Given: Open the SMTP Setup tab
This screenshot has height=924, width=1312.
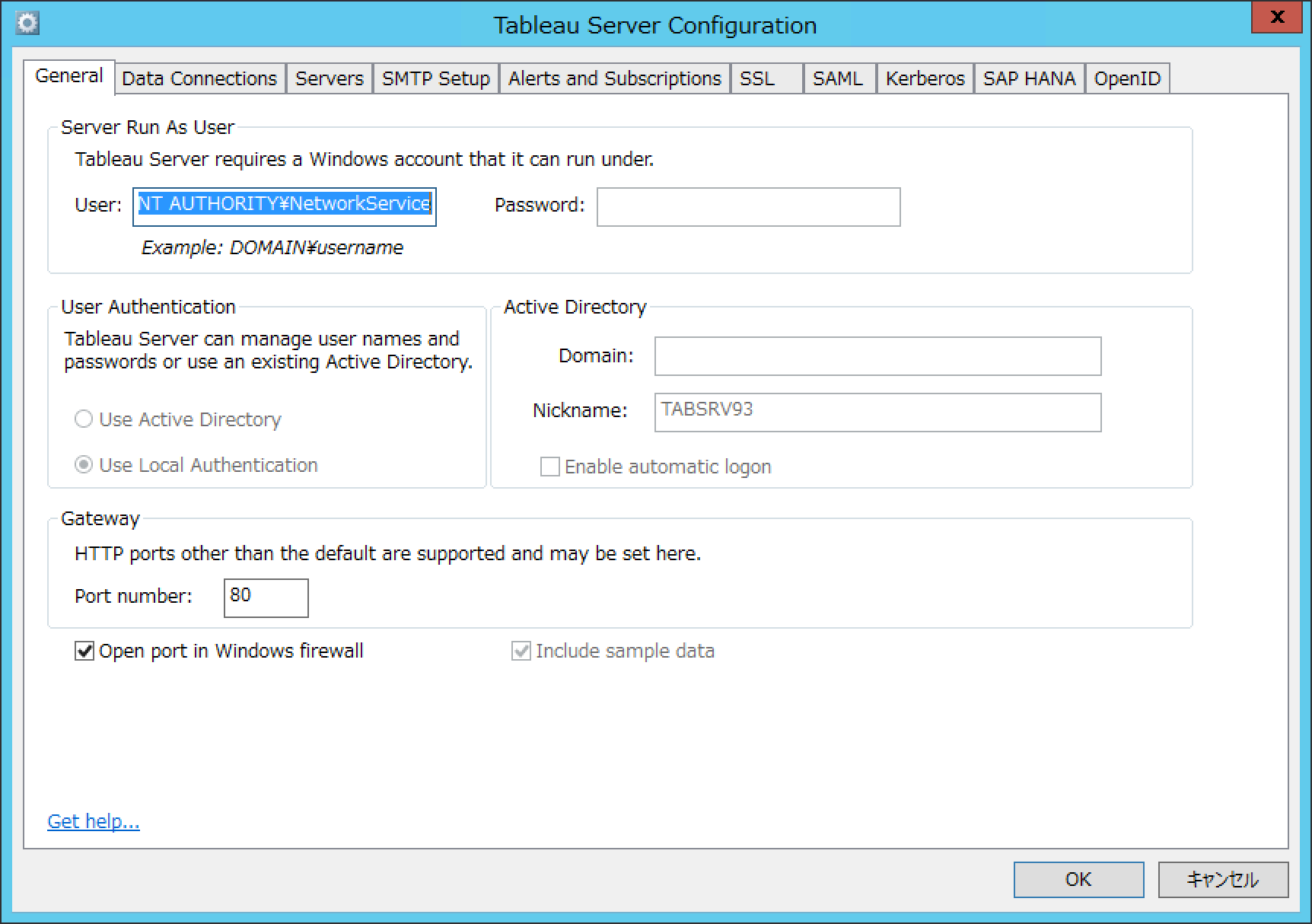Looking at the screenshot, I should point(435,78).
